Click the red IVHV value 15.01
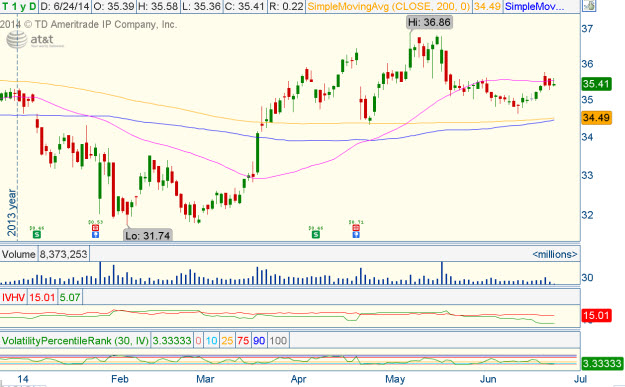Image resolution: width=625 pixels, height=387 pixels. pyautogui.click(x=42, y=297)
